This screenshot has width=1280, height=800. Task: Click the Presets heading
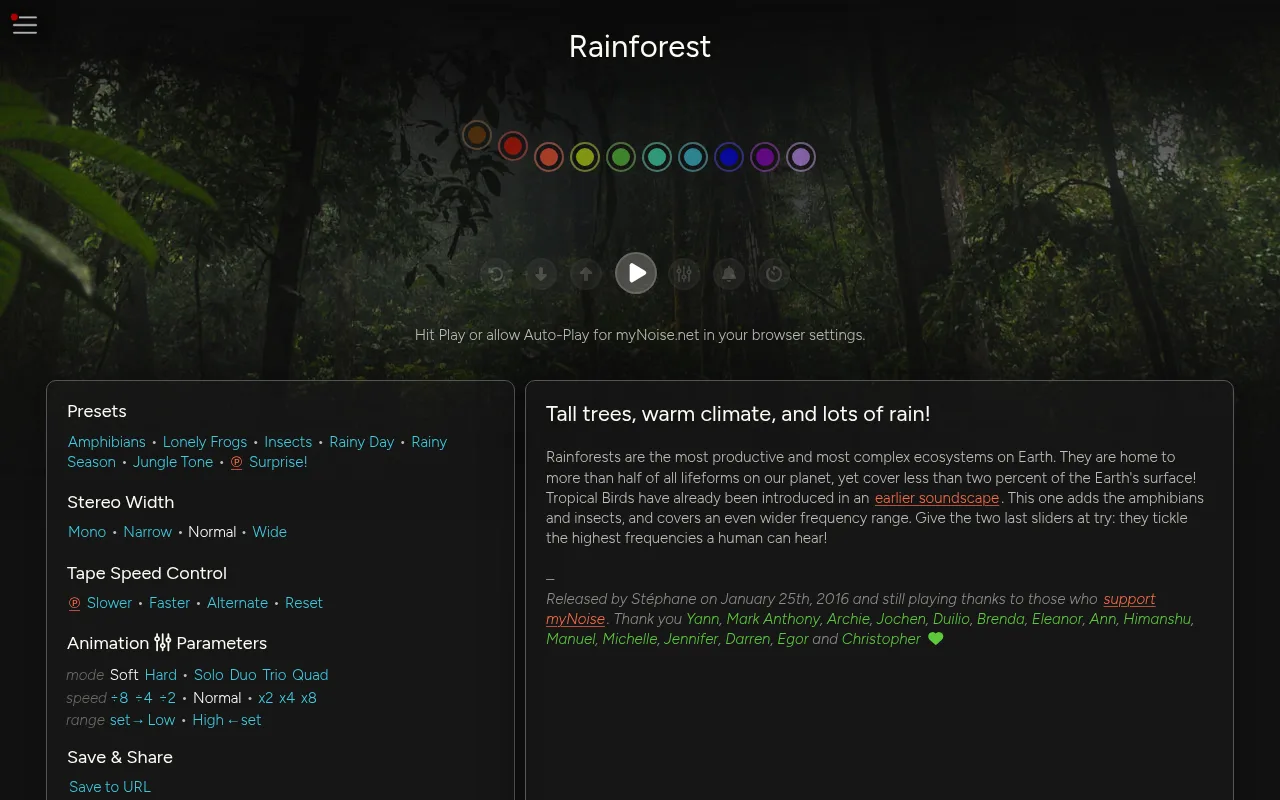point(97,411)
